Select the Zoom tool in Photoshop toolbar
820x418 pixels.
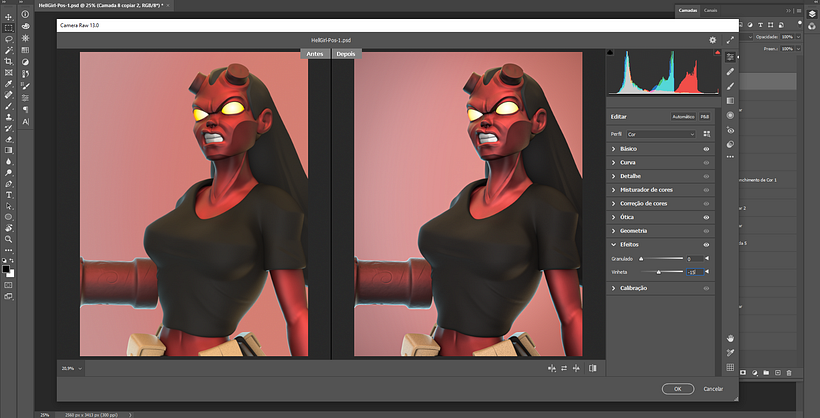[x=8, y=239]
